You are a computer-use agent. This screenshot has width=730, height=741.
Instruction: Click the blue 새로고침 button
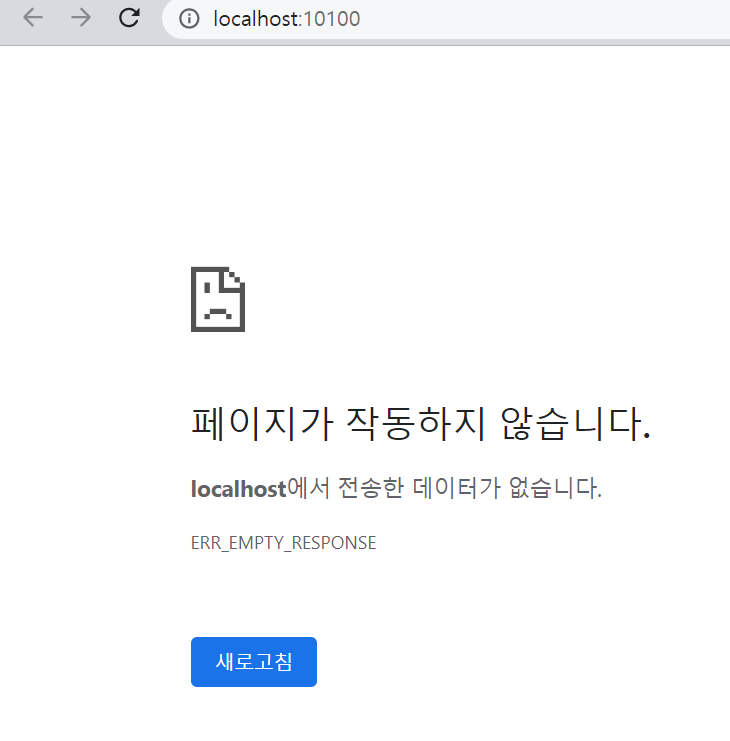(x=254, y=662)
